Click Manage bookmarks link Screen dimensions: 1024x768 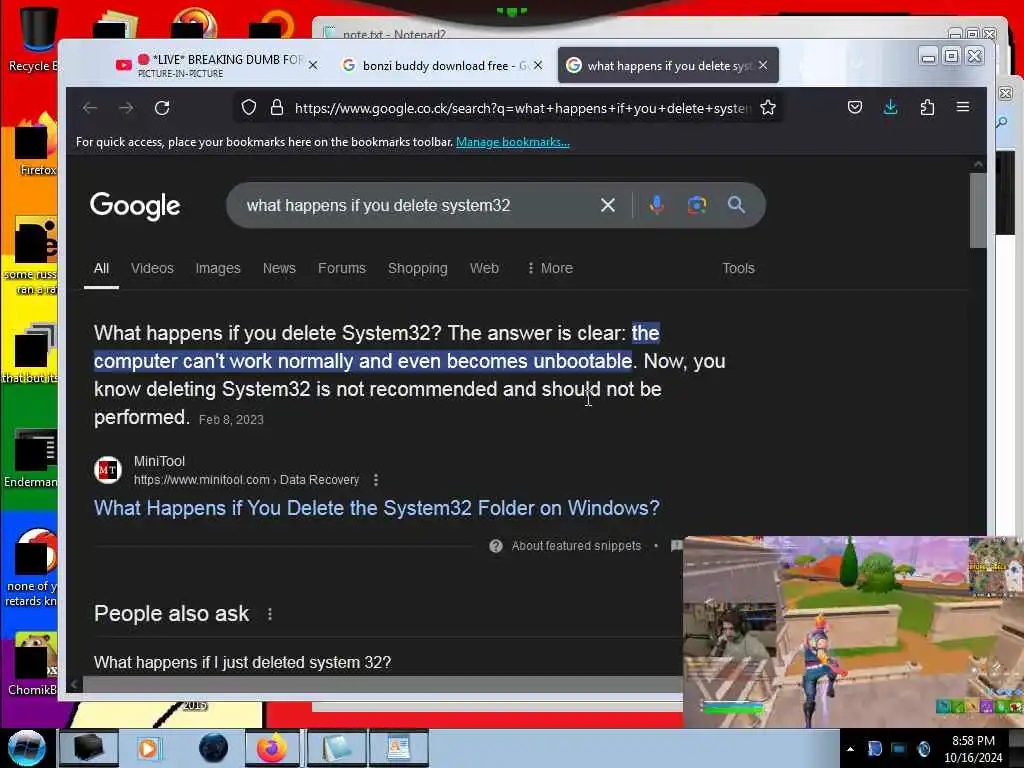[x=513, y=142]
